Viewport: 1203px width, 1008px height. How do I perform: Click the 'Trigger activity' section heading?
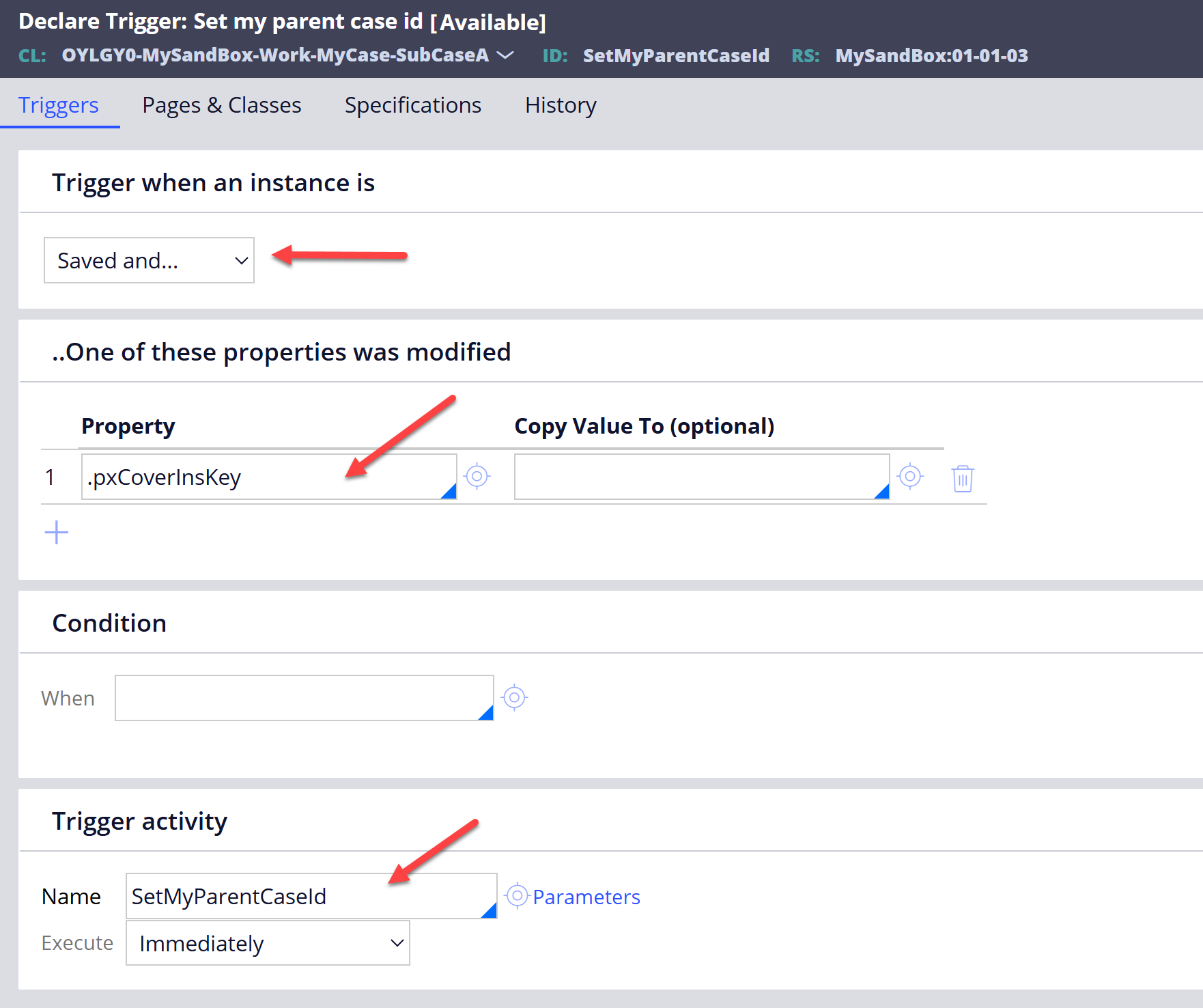[x=139, y=822]
